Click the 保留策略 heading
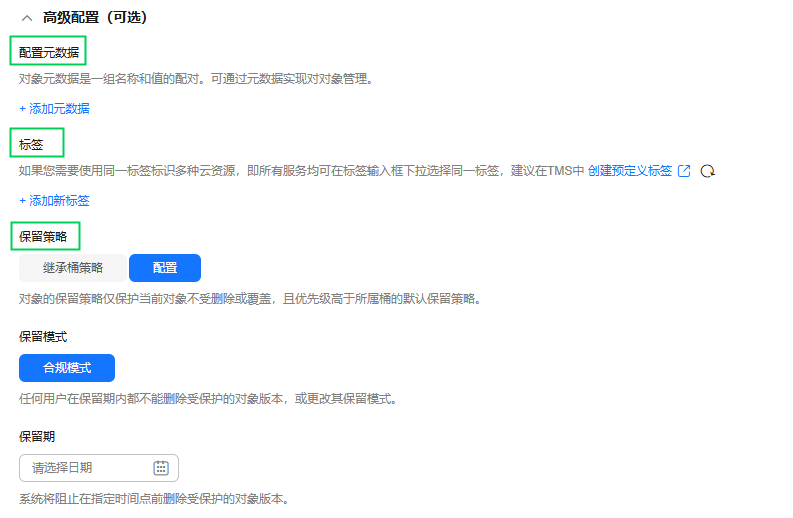This screenshot has height=518, width=793. point(43,237)
